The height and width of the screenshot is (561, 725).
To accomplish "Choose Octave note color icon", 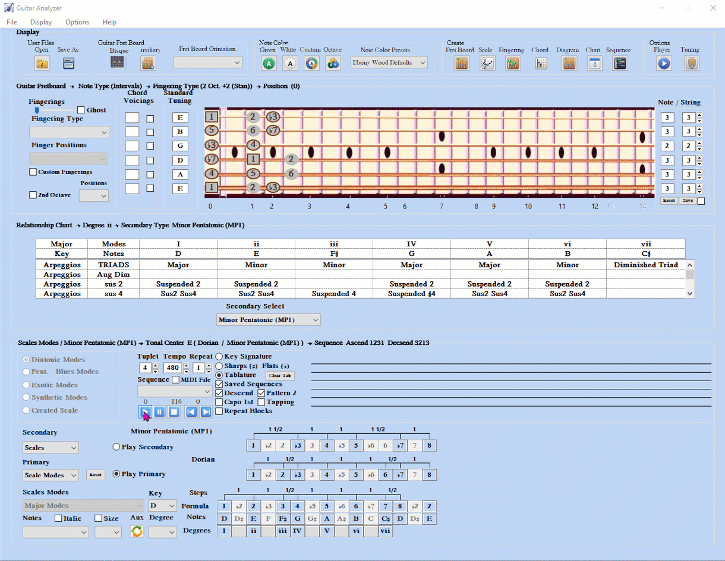I will pyautogui.click(x=333, y=63).
